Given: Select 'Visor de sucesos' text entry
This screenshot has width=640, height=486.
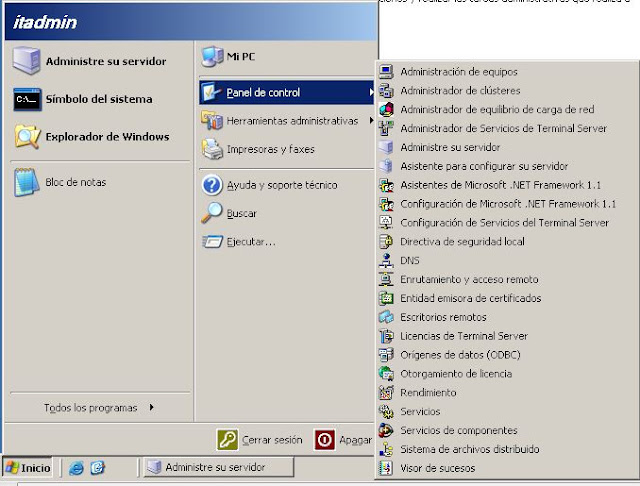Looking at the screenshot, I should [438, 468].
